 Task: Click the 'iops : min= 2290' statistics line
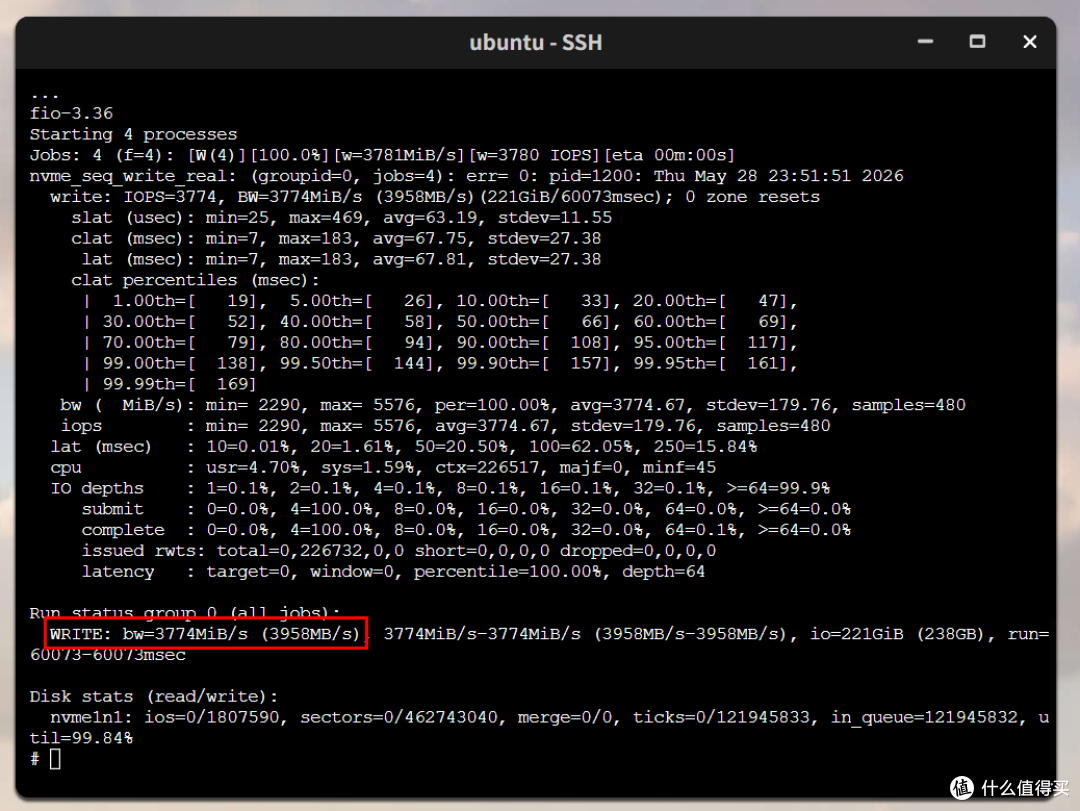click(446, 426)
